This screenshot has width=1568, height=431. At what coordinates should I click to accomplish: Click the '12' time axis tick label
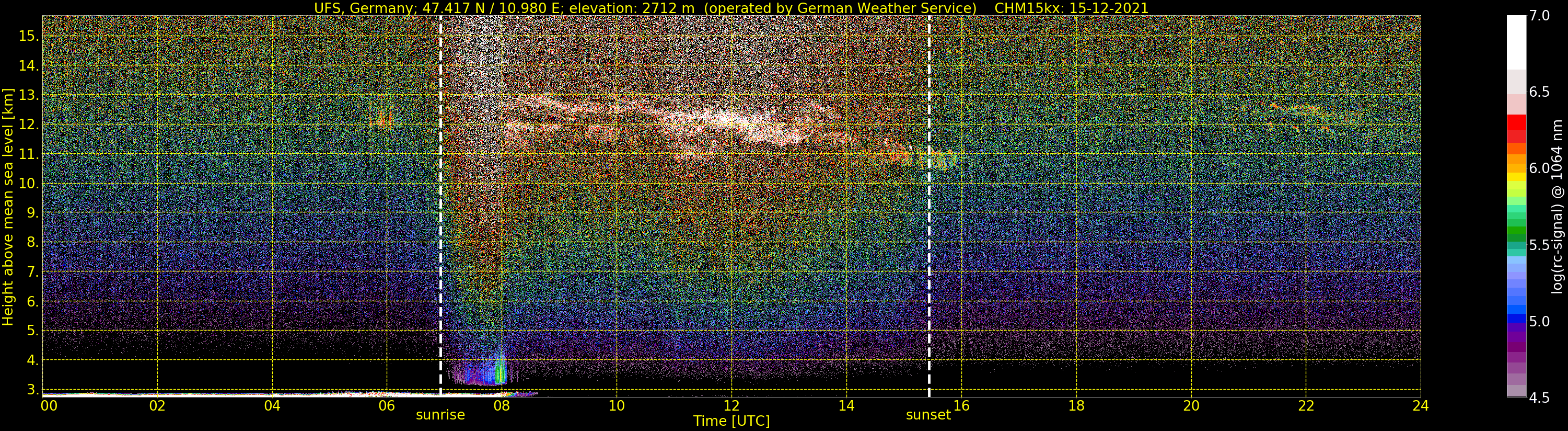731,405
